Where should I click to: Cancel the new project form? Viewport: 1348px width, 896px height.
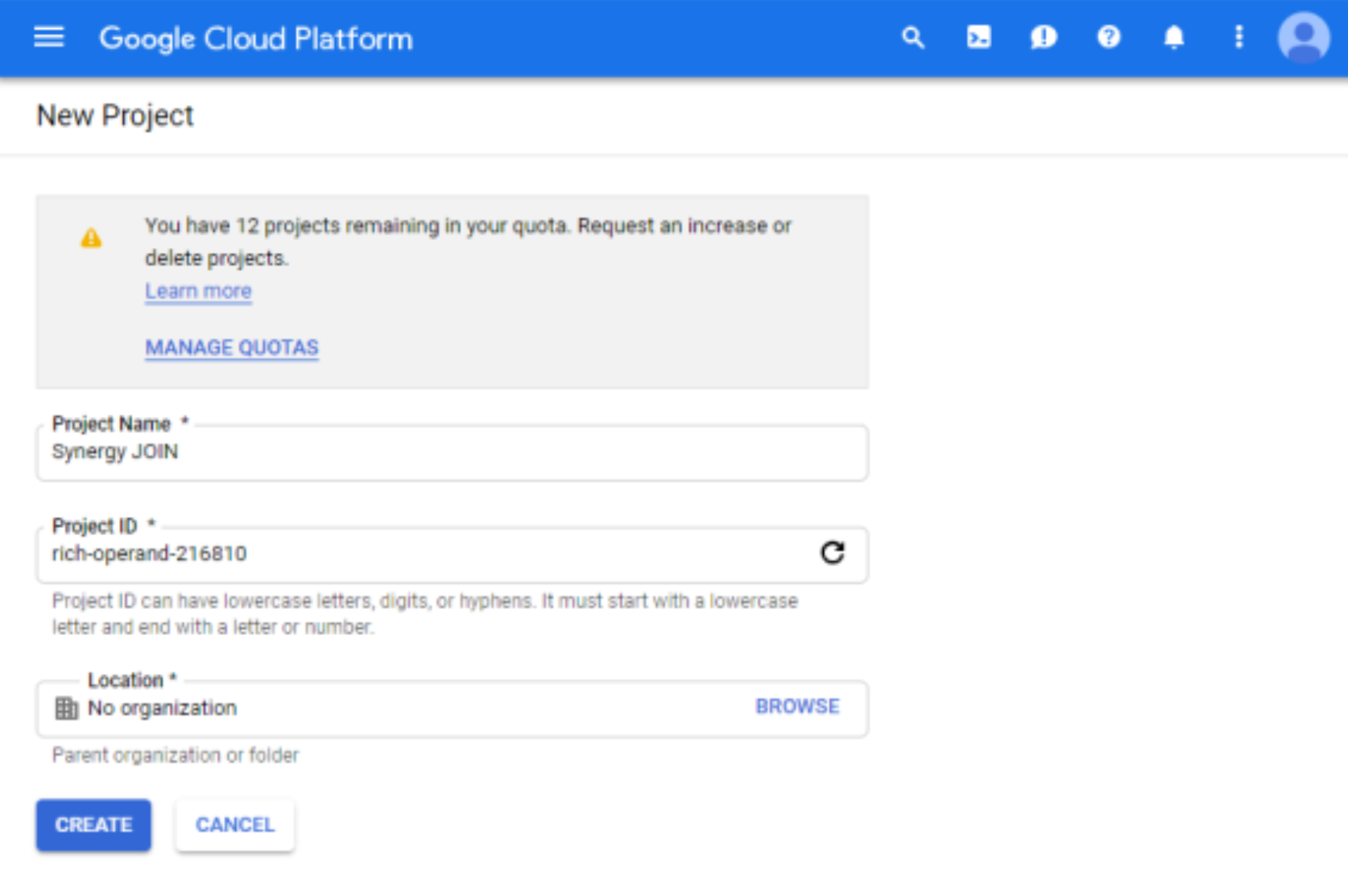click(x=235, y=825)
